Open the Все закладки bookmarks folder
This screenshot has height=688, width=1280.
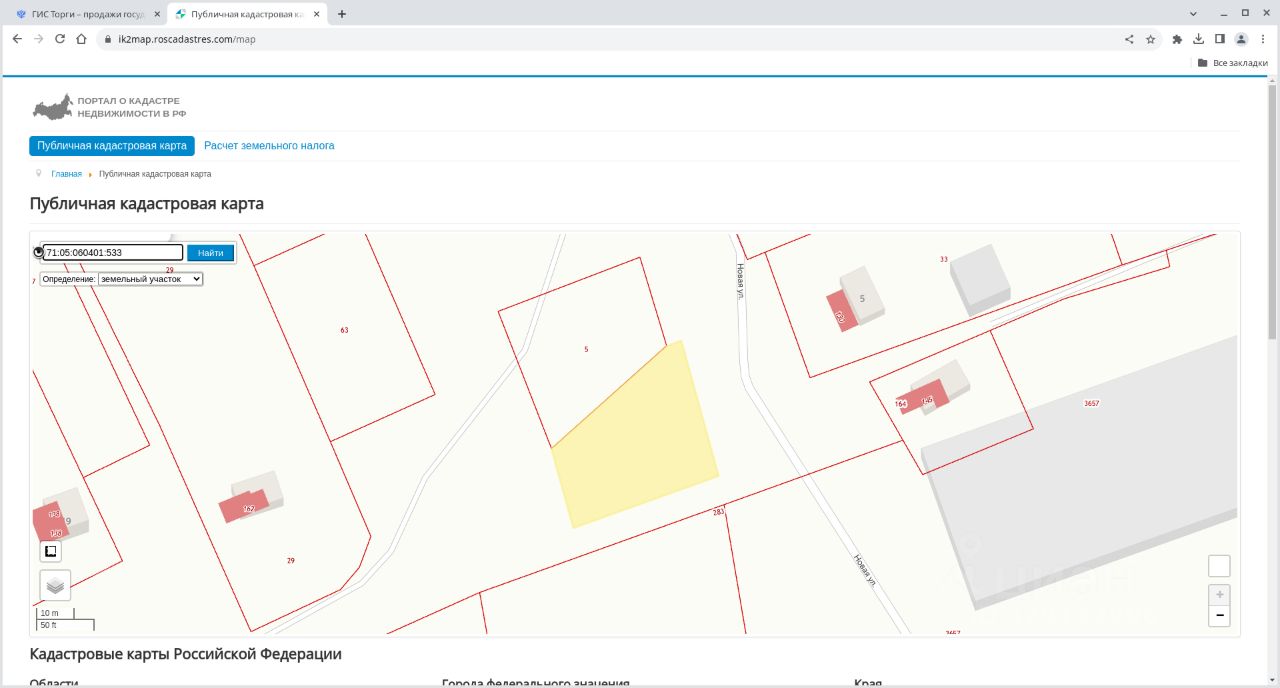(1232, 63)
